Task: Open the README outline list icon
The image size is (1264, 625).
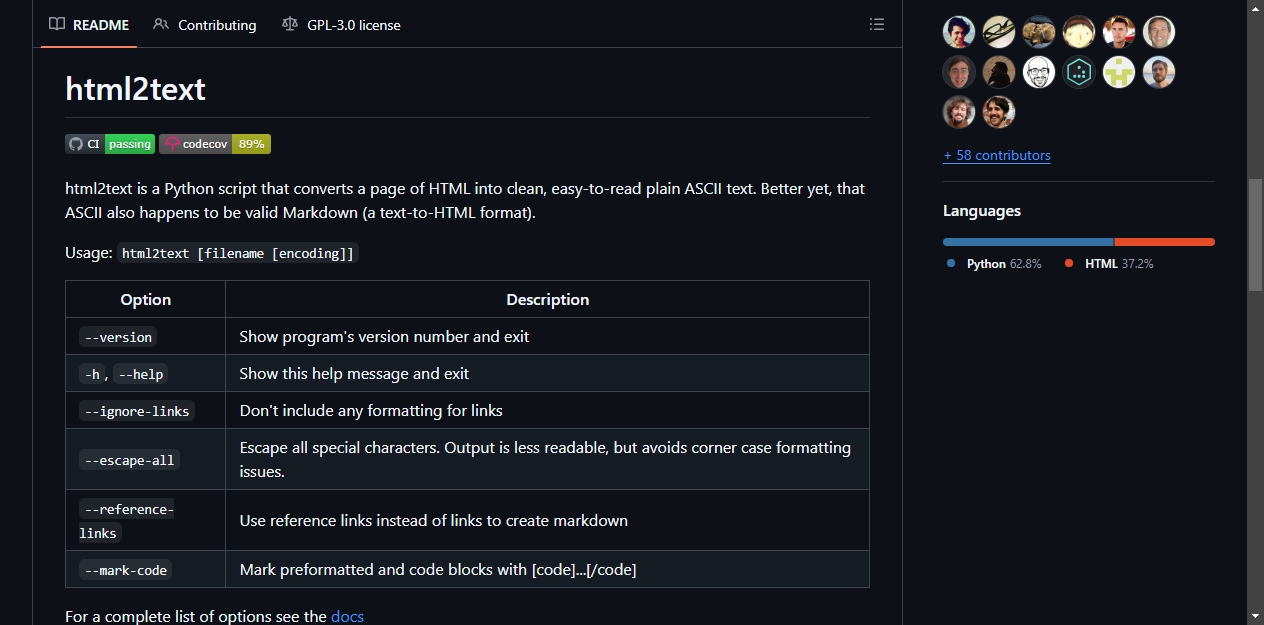Action: 877,25
